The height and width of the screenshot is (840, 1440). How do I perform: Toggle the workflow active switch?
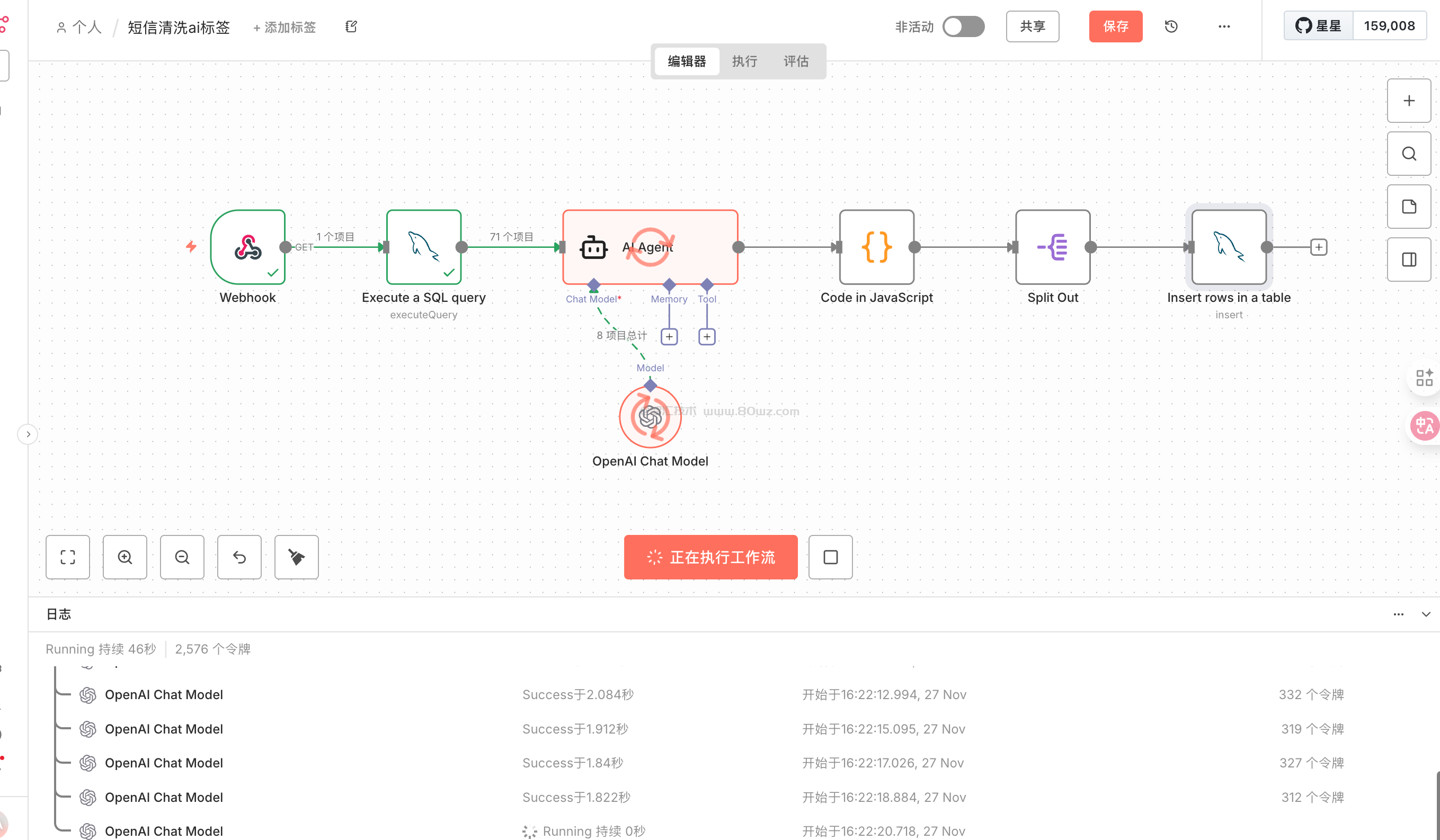(963, 26)
